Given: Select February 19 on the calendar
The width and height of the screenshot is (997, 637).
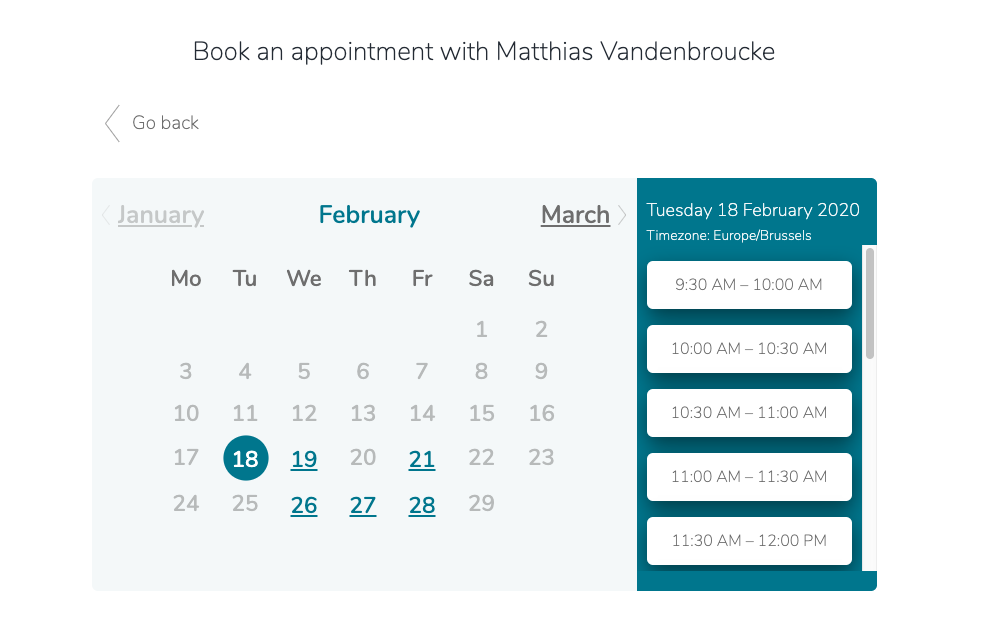Looking at the screenshot, I should (304, 459).
